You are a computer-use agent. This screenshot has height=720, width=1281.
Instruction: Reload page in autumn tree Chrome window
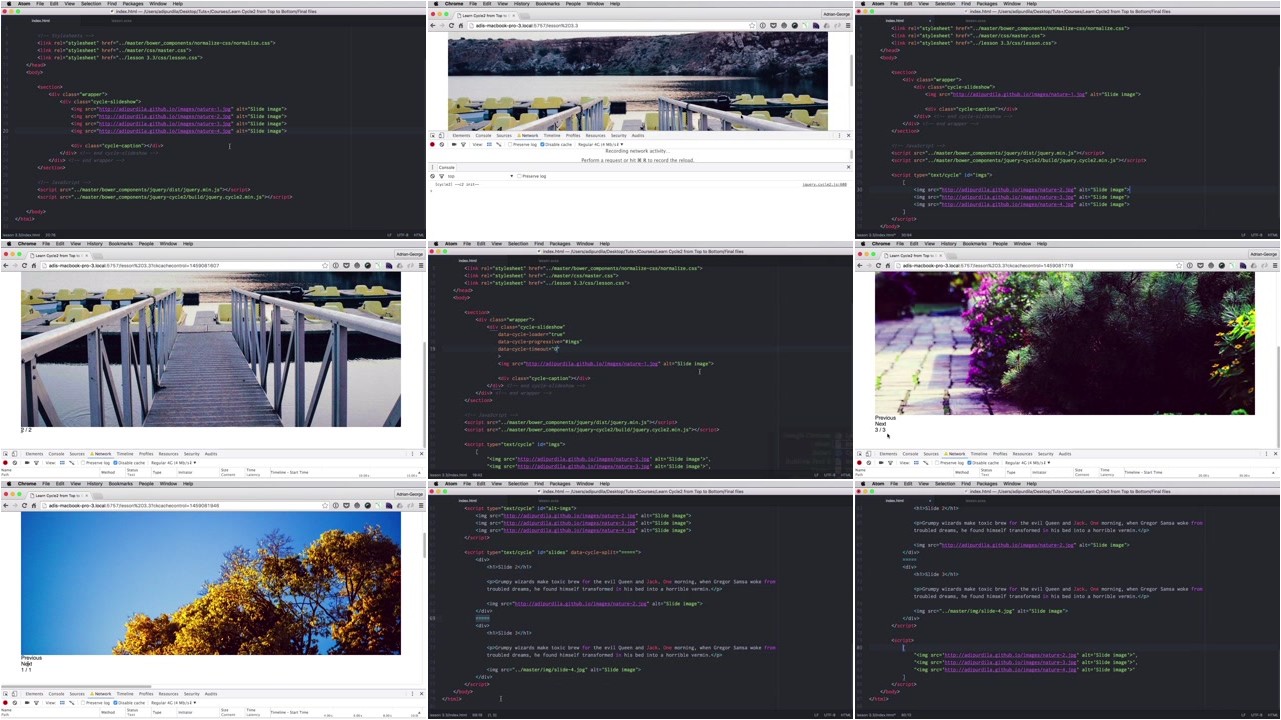click(24, 505)
